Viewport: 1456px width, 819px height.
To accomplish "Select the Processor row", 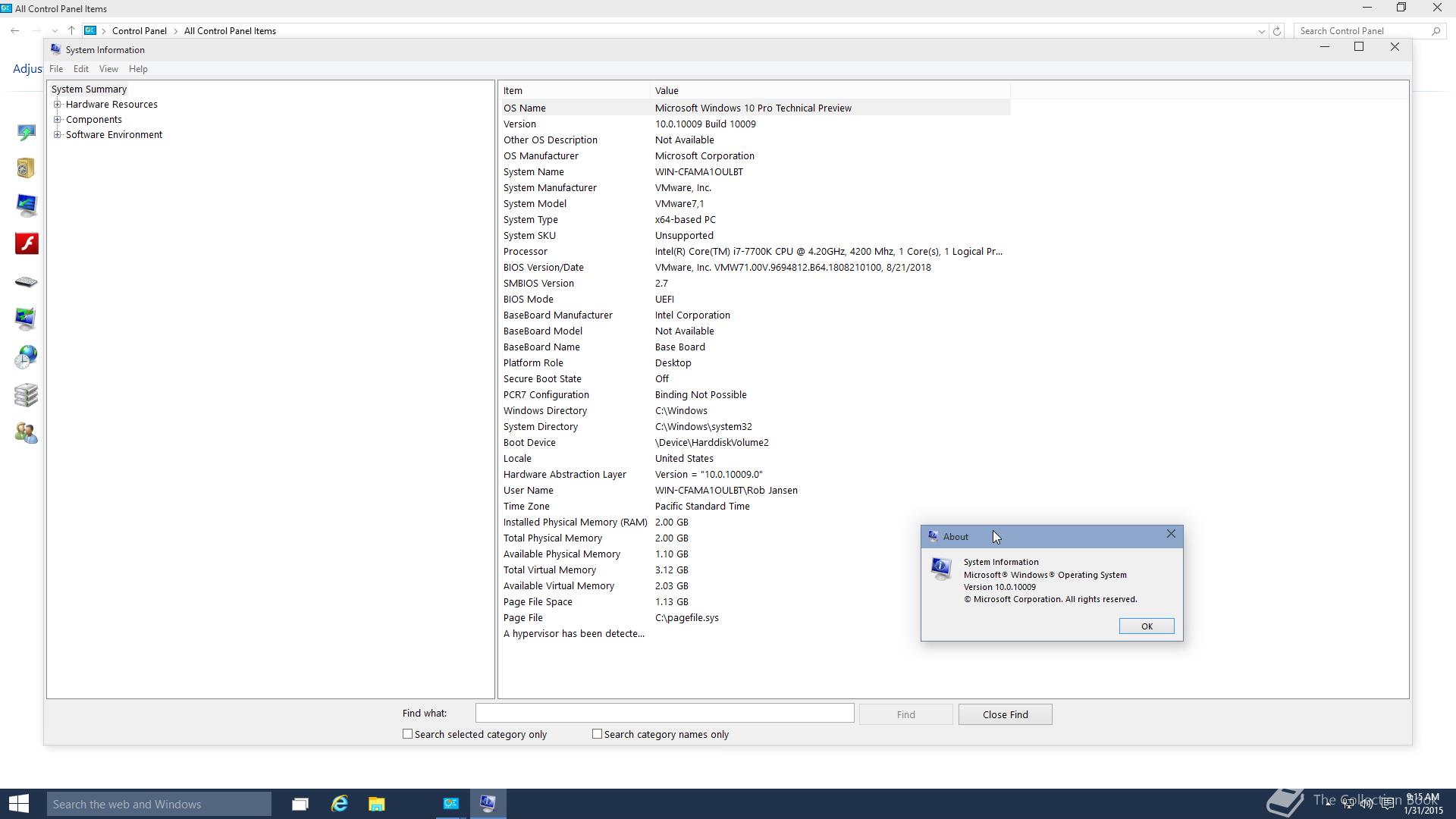I will point(755,251).
